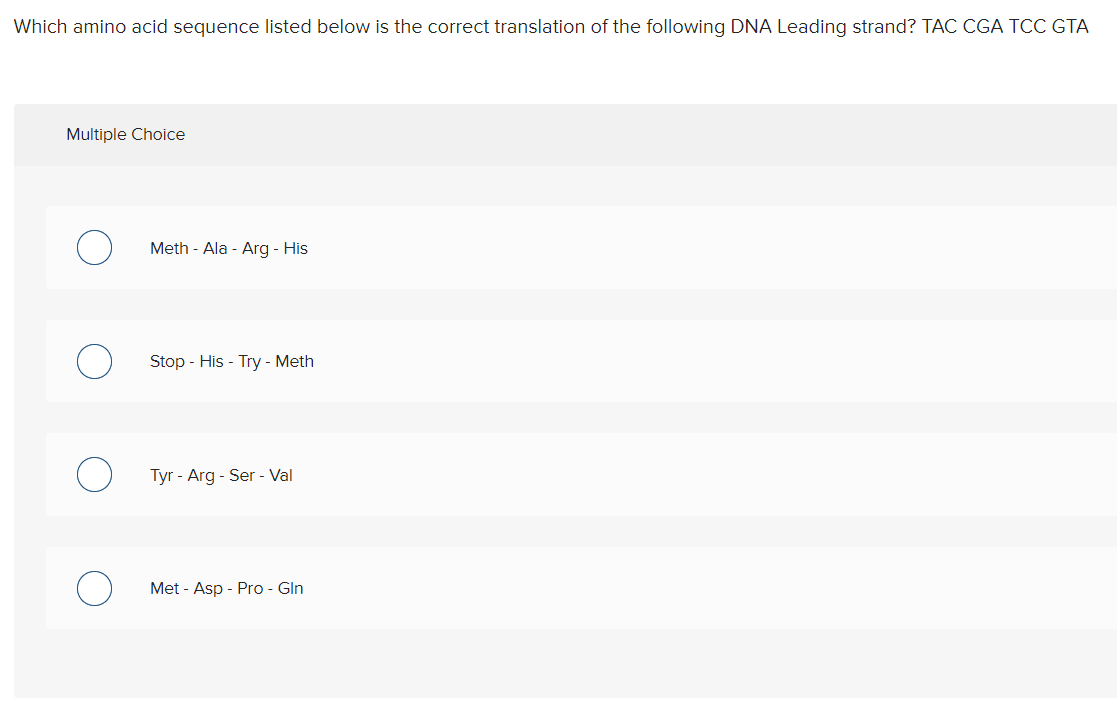Click the word "Stop" in the second answer

167,361
